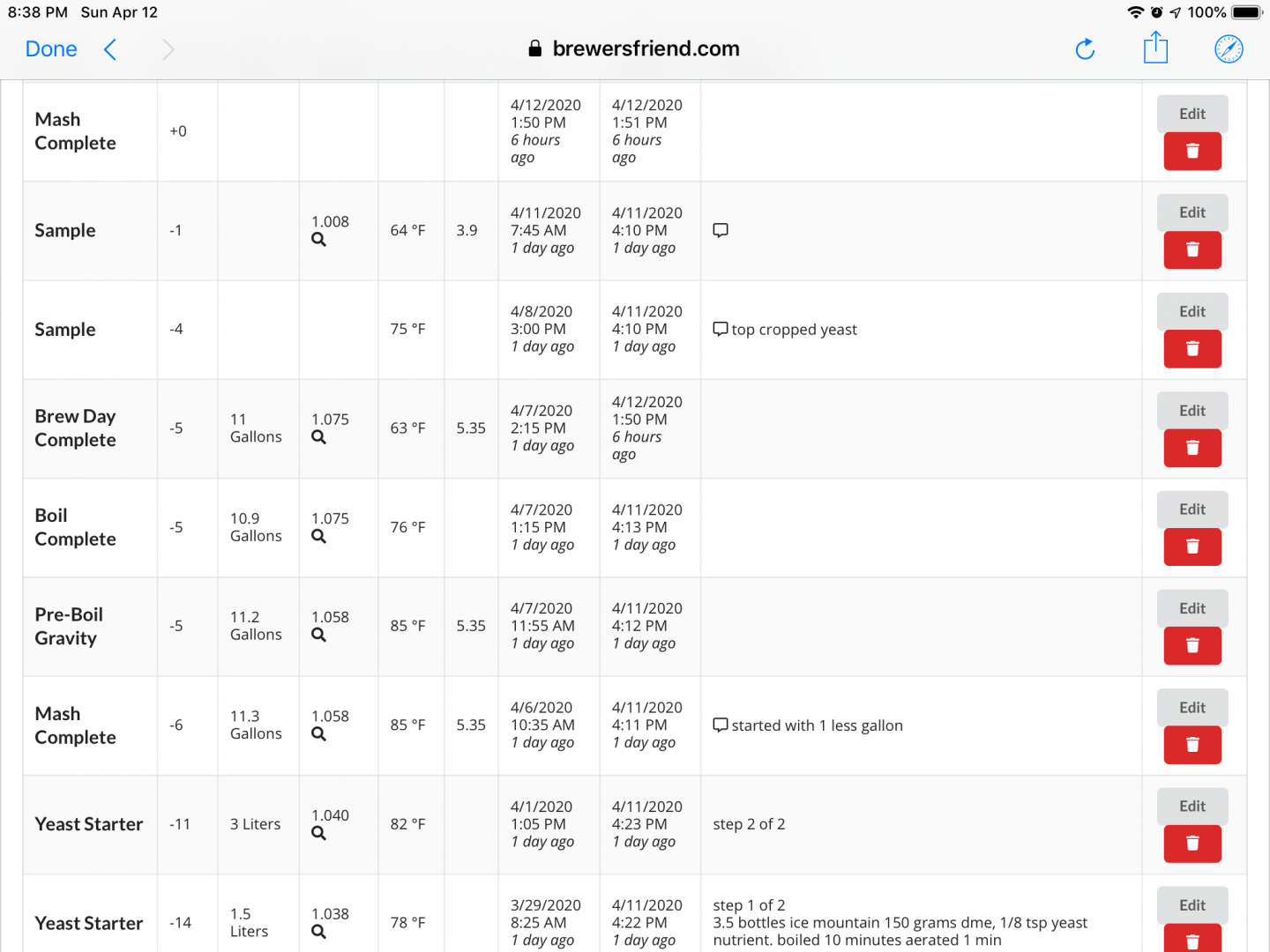
Task: Open comment icon beside 'started with 1 less gallon'
Action: pos(721,725)
